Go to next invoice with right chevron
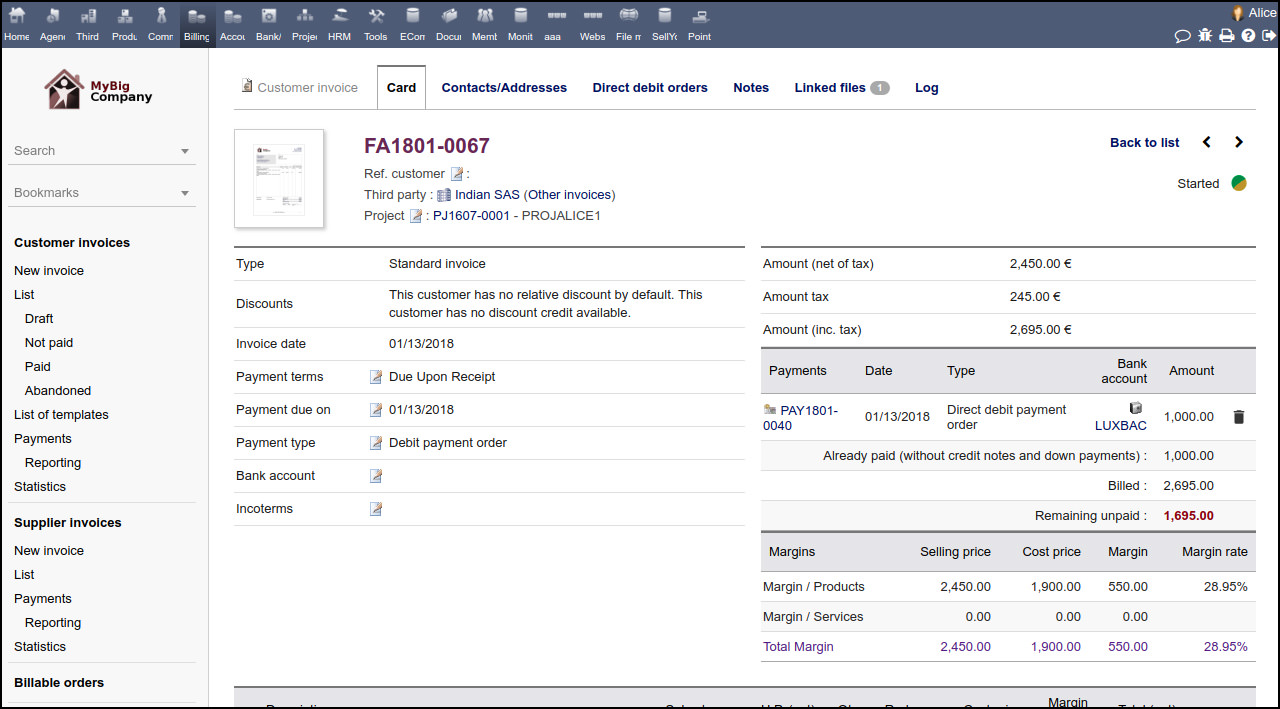The width and height of the screenshot is (1280, 709). pos(1239,143)
